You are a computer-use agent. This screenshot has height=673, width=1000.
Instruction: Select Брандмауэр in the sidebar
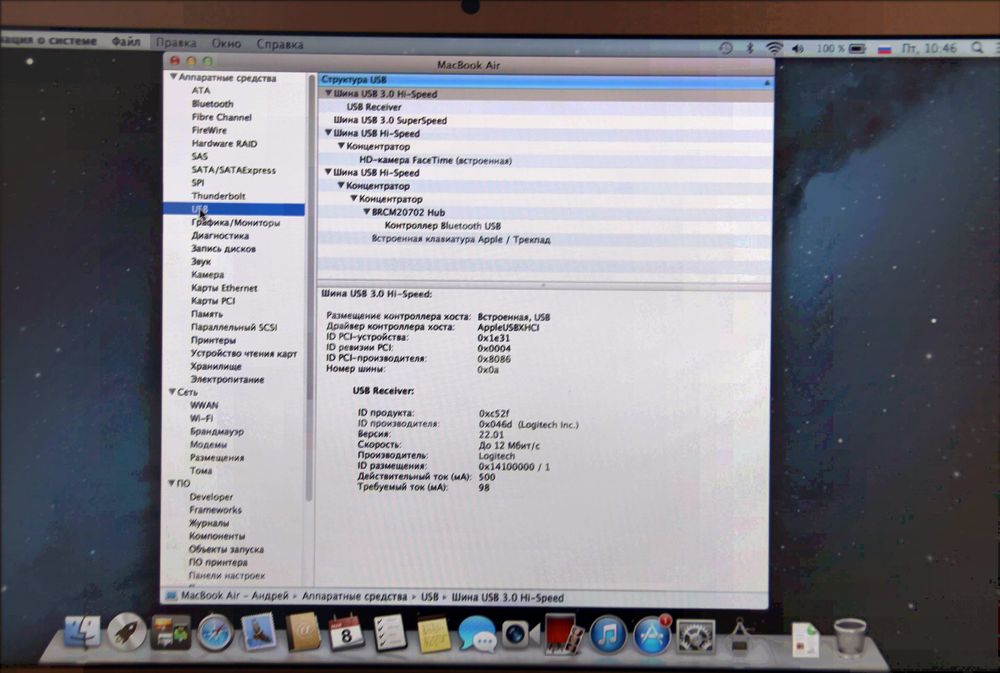point(217,431)
